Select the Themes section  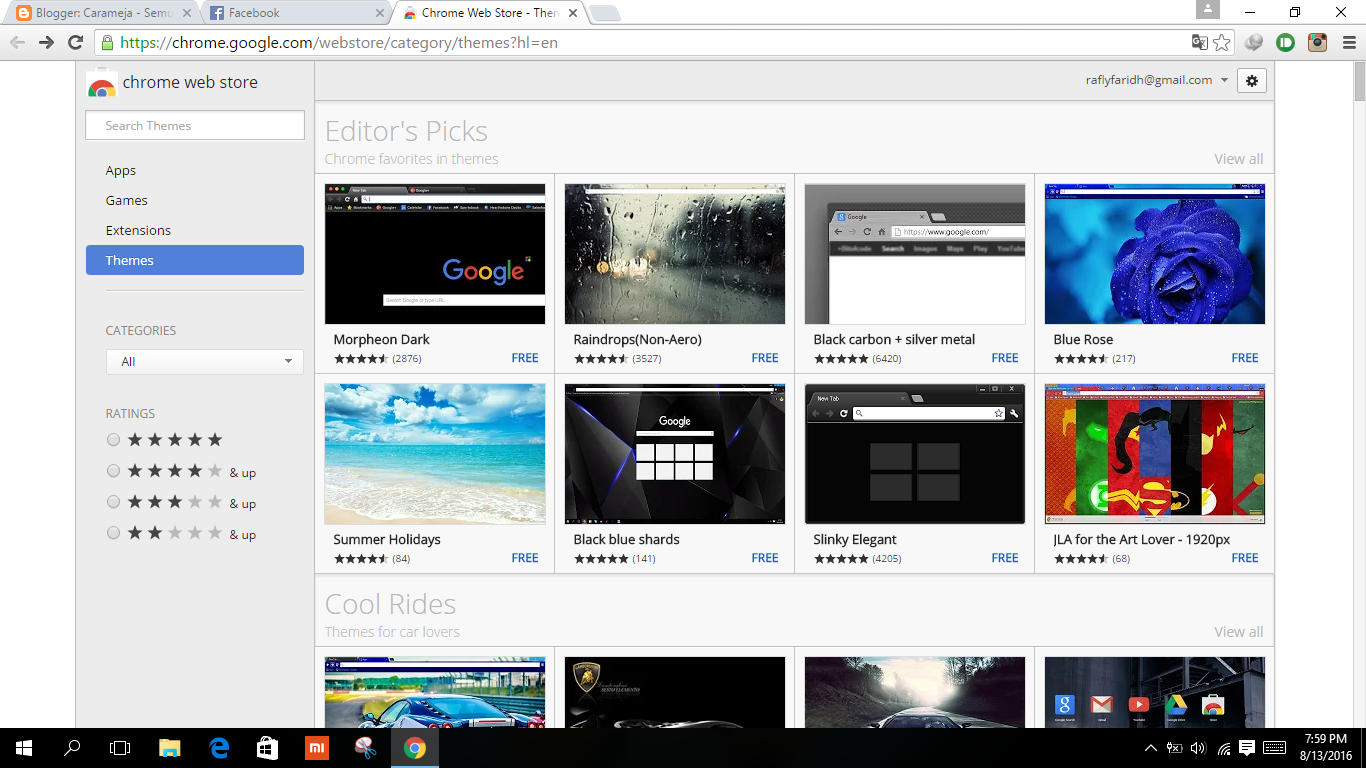[x=195, y=260]
